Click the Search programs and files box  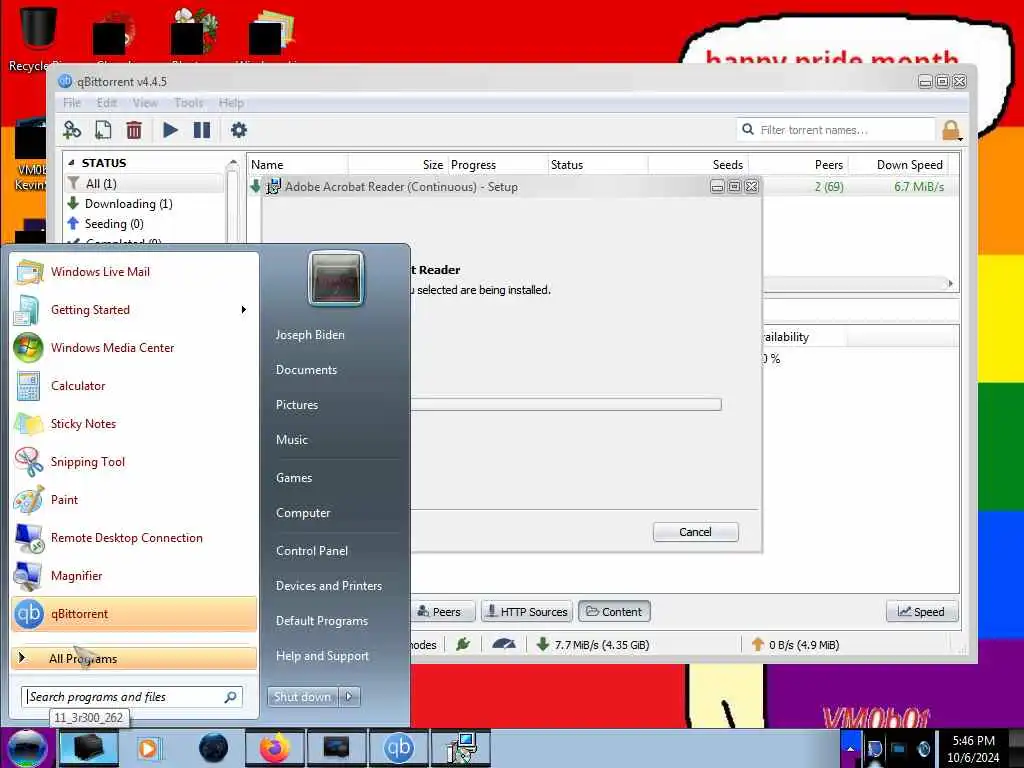pyautogui.click(x=132, y=697)
